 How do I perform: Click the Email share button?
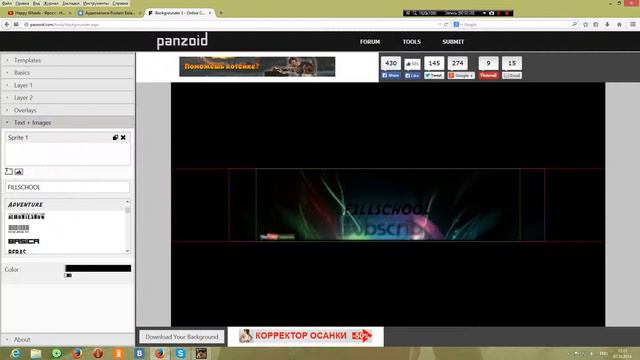point(512,76)
